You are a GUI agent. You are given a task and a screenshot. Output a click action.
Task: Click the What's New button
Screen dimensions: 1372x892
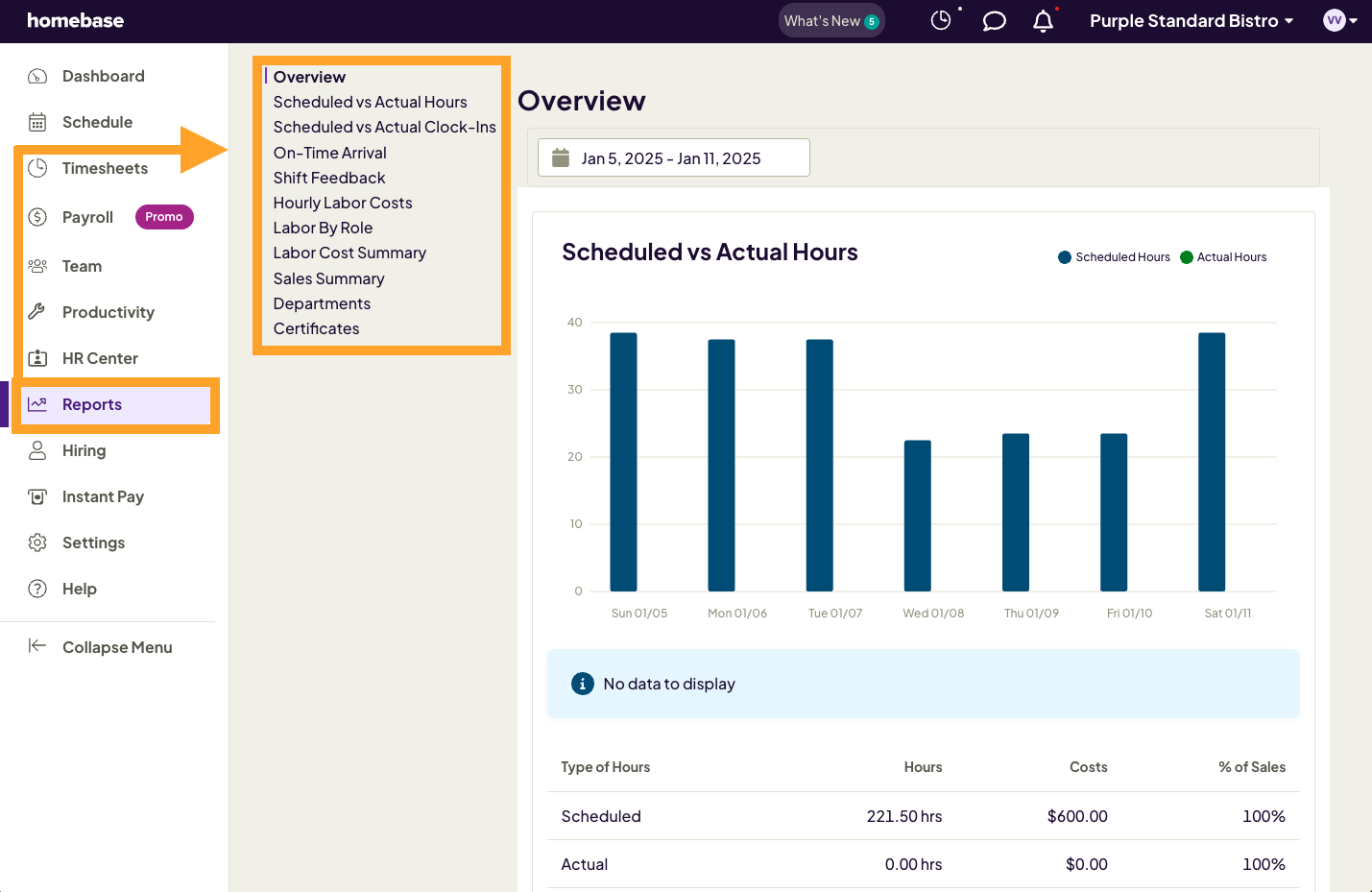point(831,20)
